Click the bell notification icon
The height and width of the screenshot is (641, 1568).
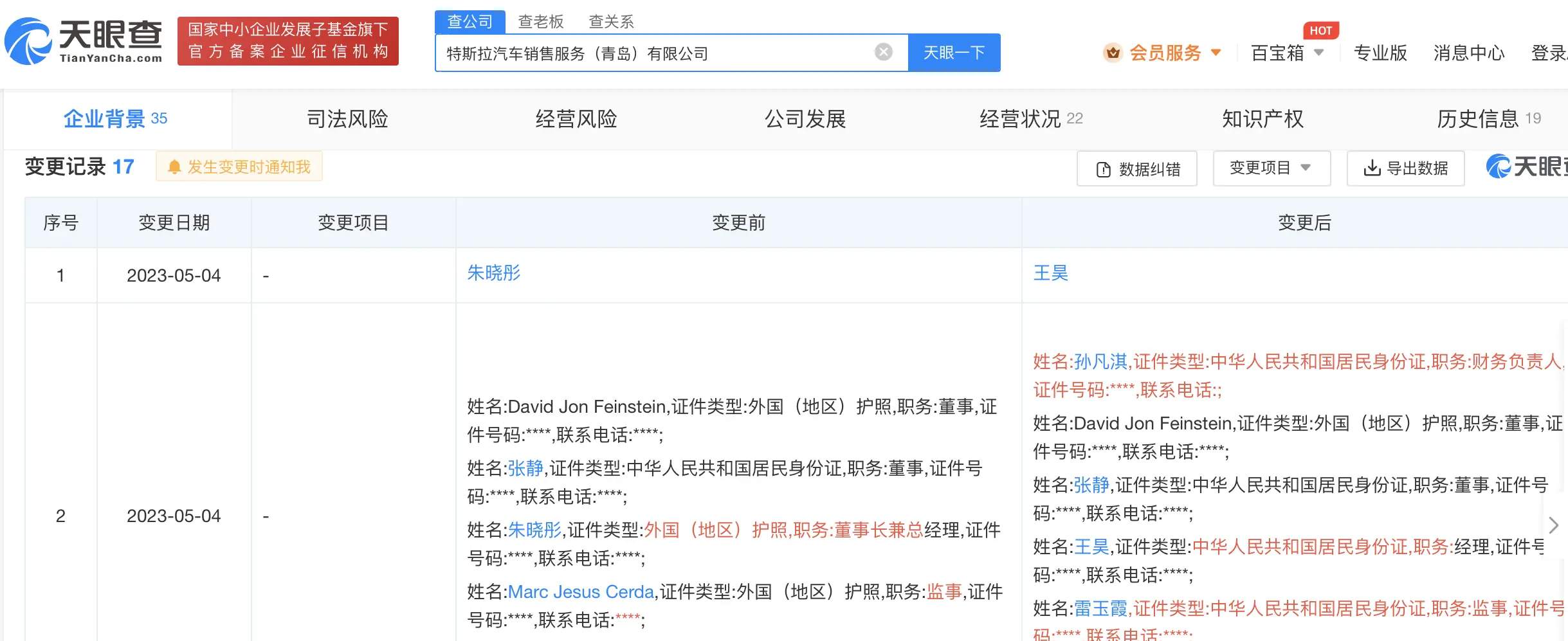174,167
